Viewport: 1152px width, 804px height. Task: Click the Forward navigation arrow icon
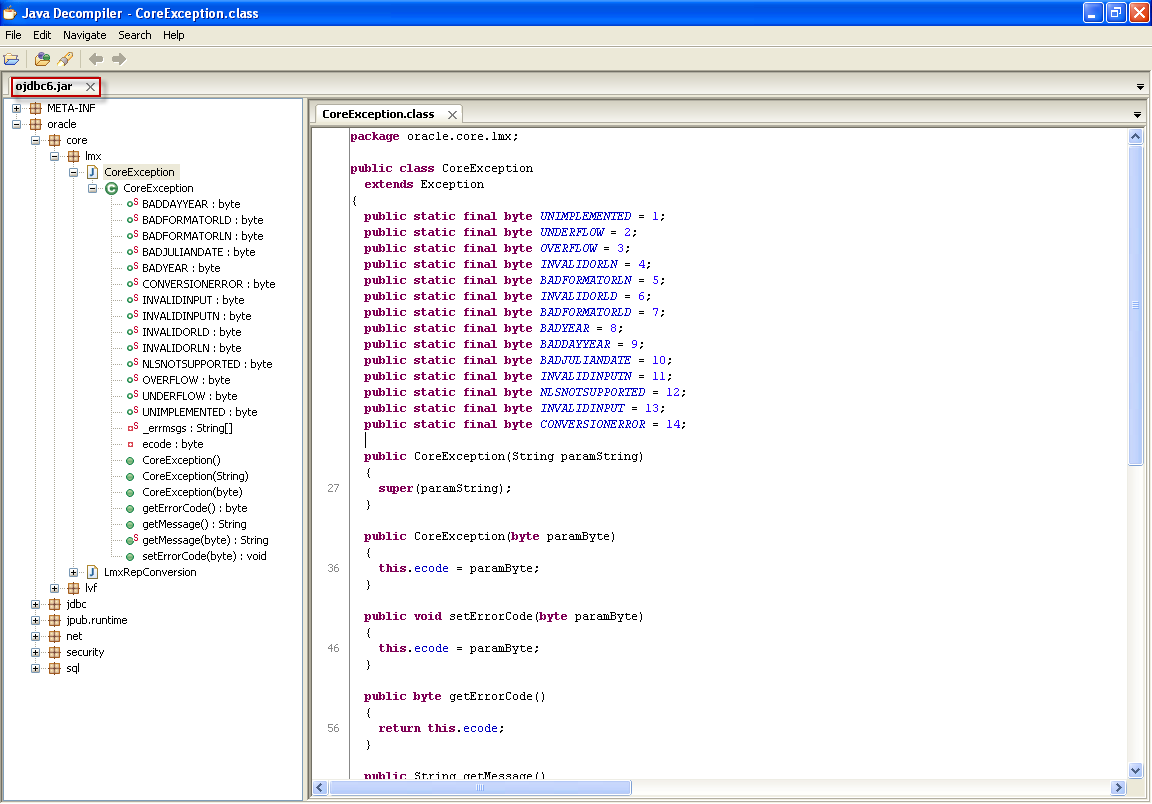(x=118, y=59)
